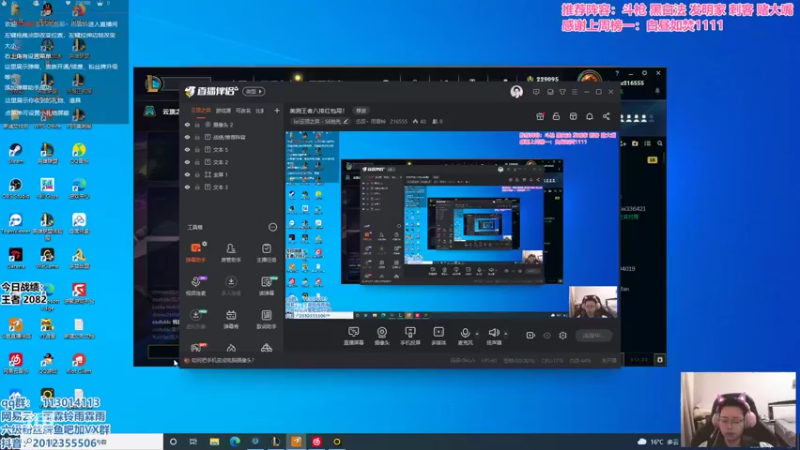800x450 pixels.
Task: Select the 文本 2 source row
Action: click(x=232, y=162)
